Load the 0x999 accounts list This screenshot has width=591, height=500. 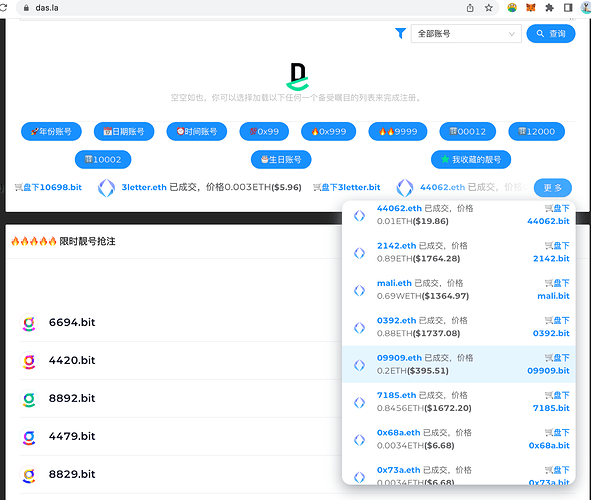tap(328, 131)
